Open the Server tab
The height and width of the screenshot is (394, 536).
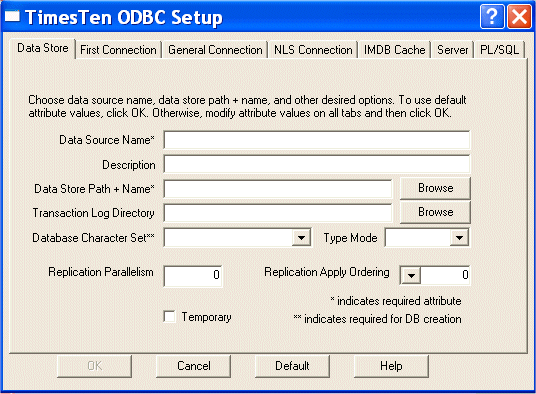453,50
